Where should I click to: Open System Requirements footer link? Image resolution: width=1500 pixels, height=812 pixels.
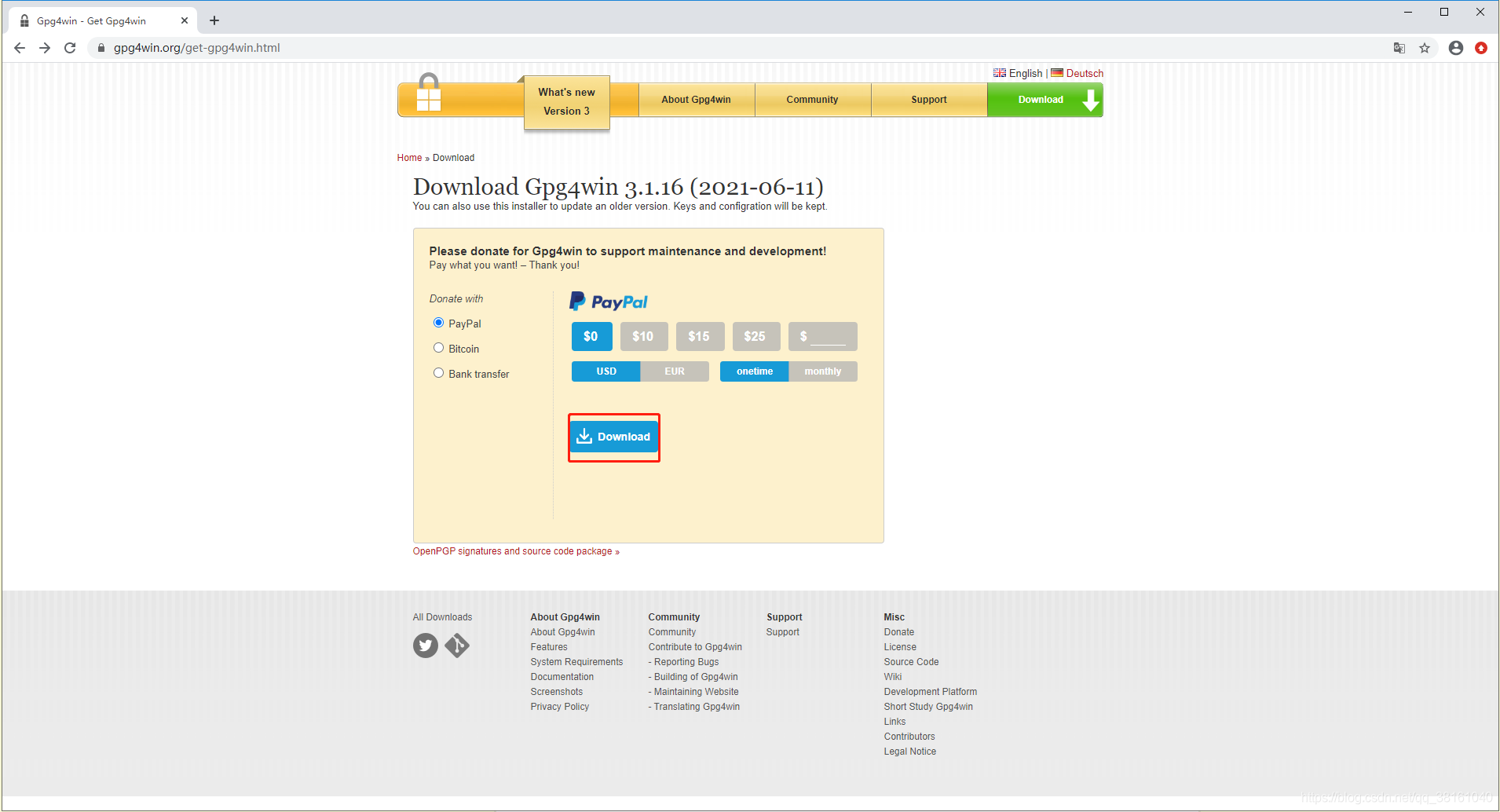click(x=576, y=662)
